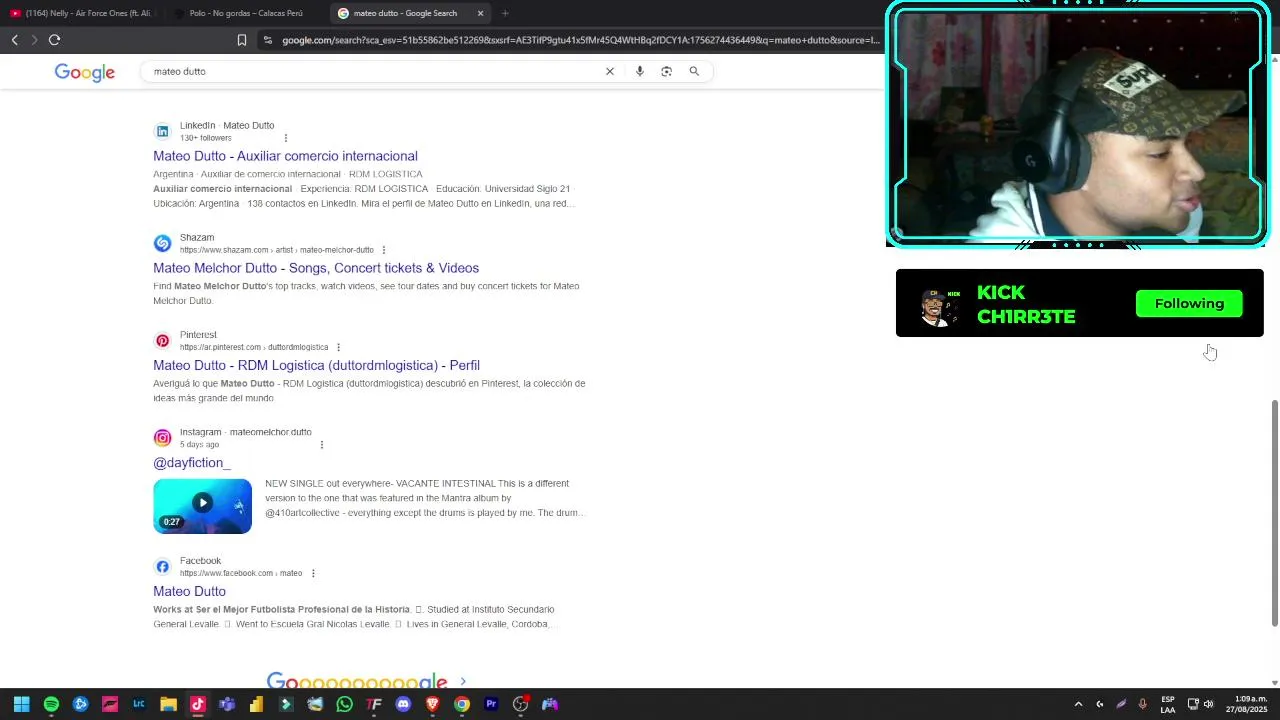This screenshot has width=1280, height=720.
Task: Open Mateo Dutto Facebook result
Action: 189,591
